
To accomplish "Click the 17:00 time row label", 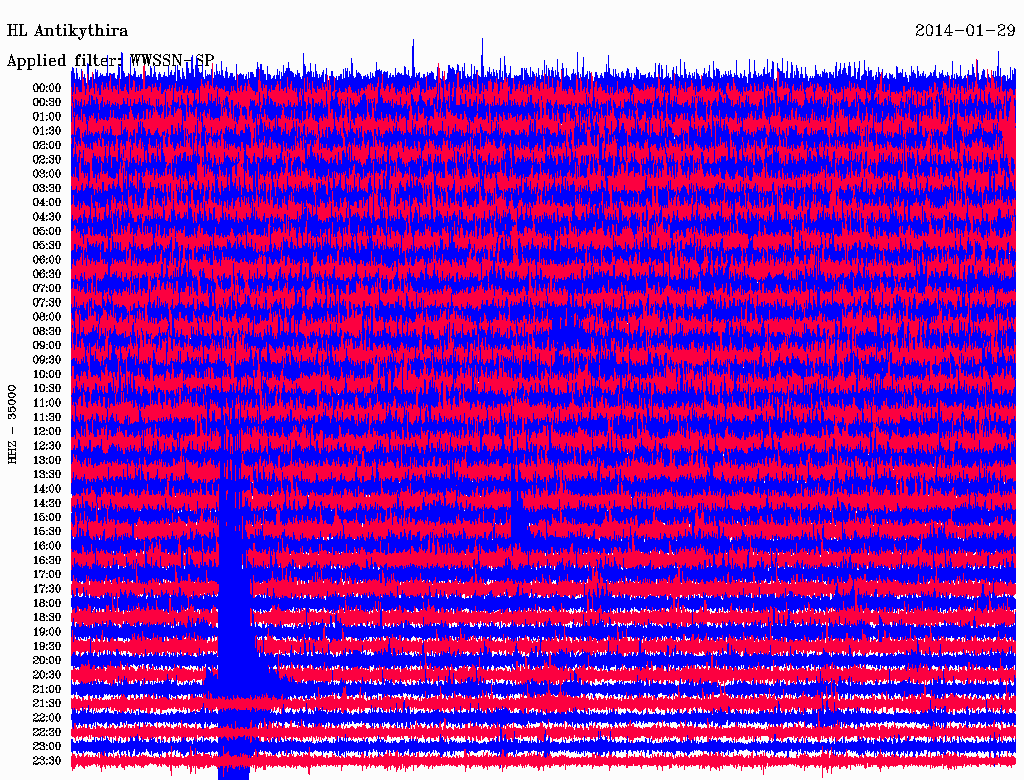I will tap(46, 574).
